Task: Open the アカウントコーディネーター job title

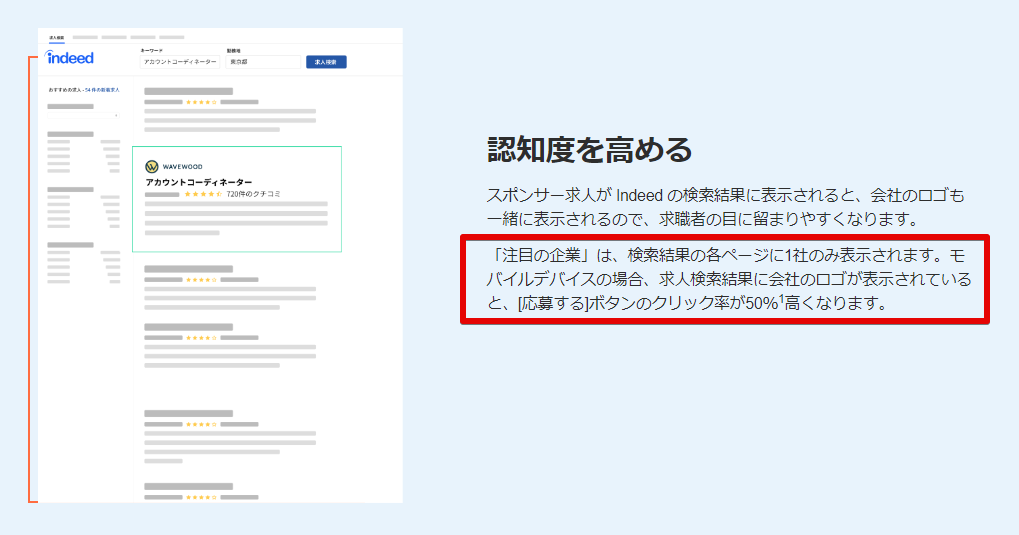Action: 199,181
